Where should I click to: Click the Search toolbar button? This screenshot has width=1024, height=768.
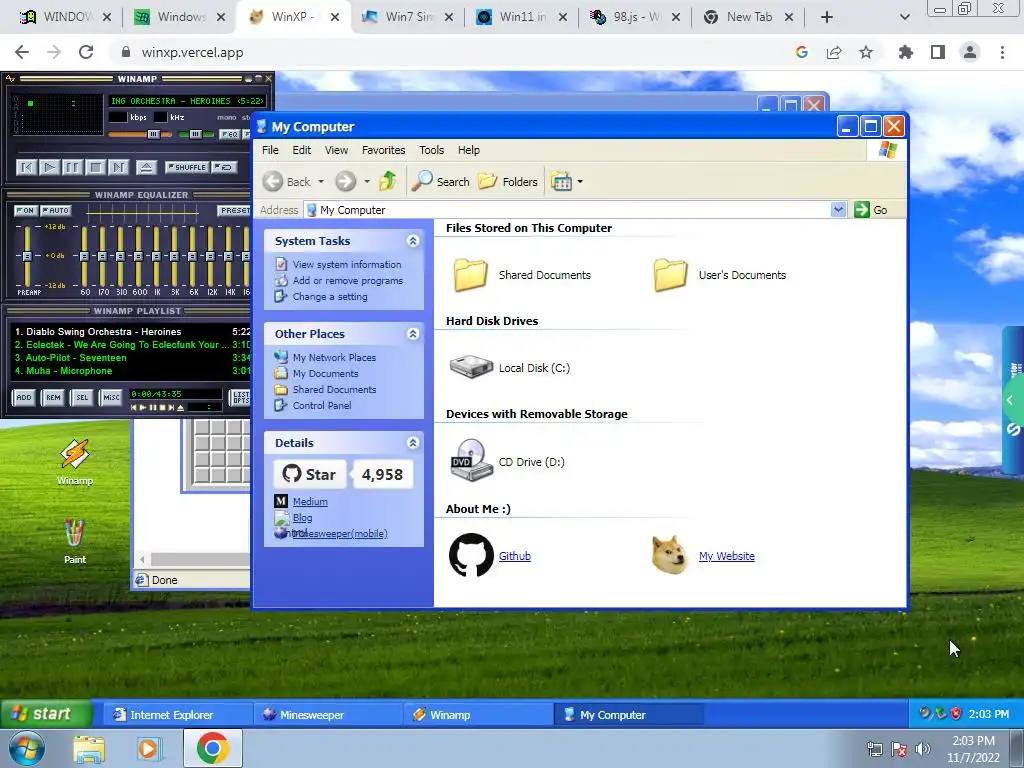[x=441, y=182]
